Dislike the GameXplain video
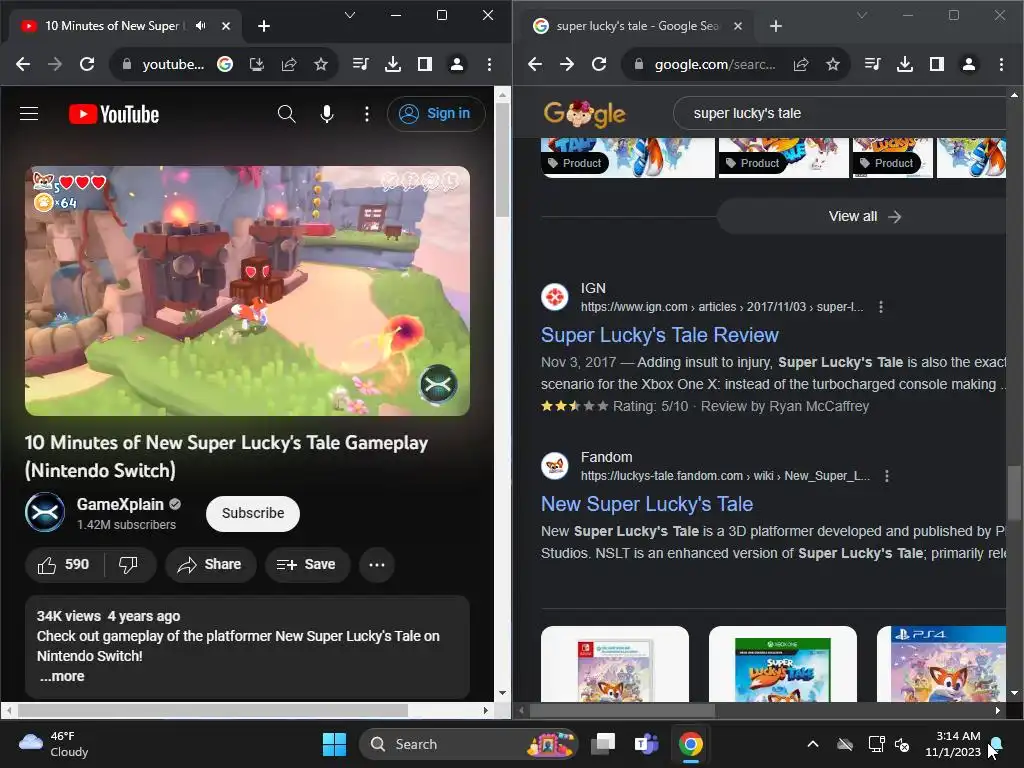This screenshot has height=768, width=1024. (129, 564)
